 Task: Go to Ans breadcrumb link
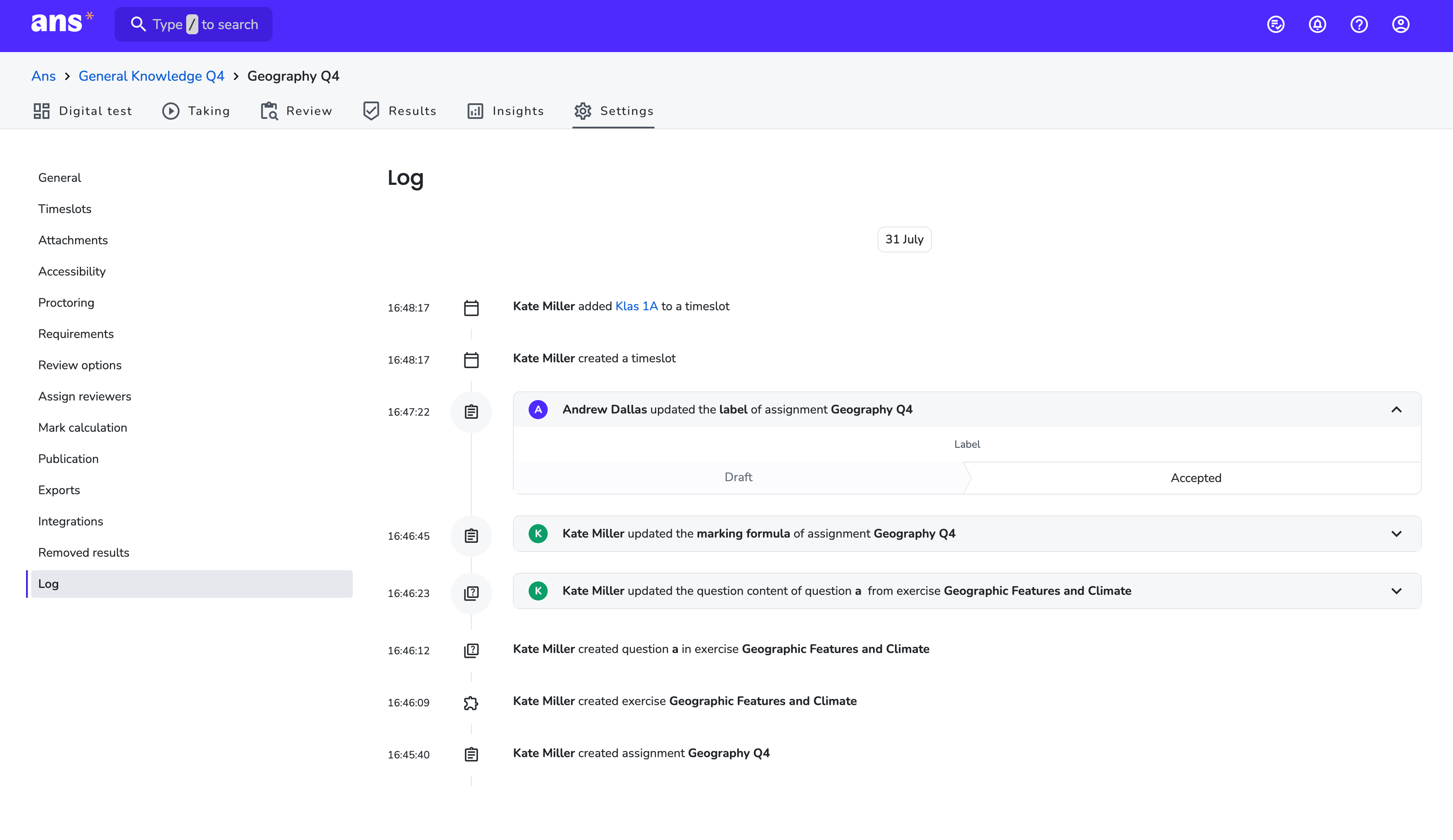tap(43, 76)
